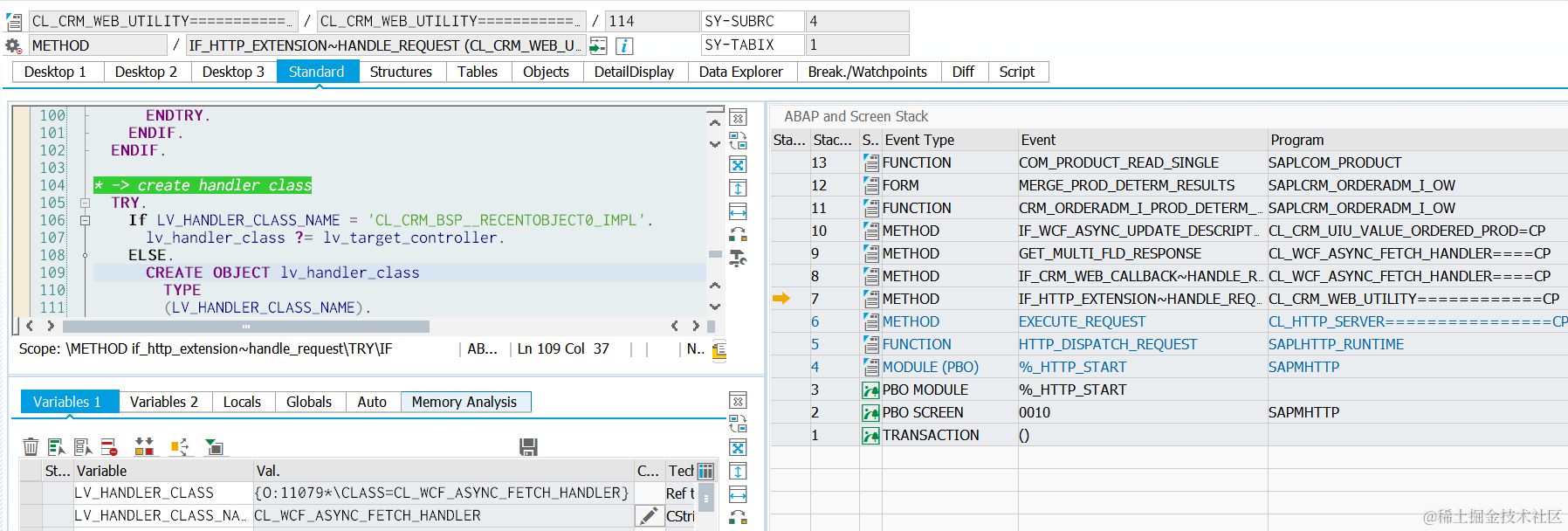This screenshot has height=531, width=1568.
Task: Open services of the variables tool
Action: point(738,517)
